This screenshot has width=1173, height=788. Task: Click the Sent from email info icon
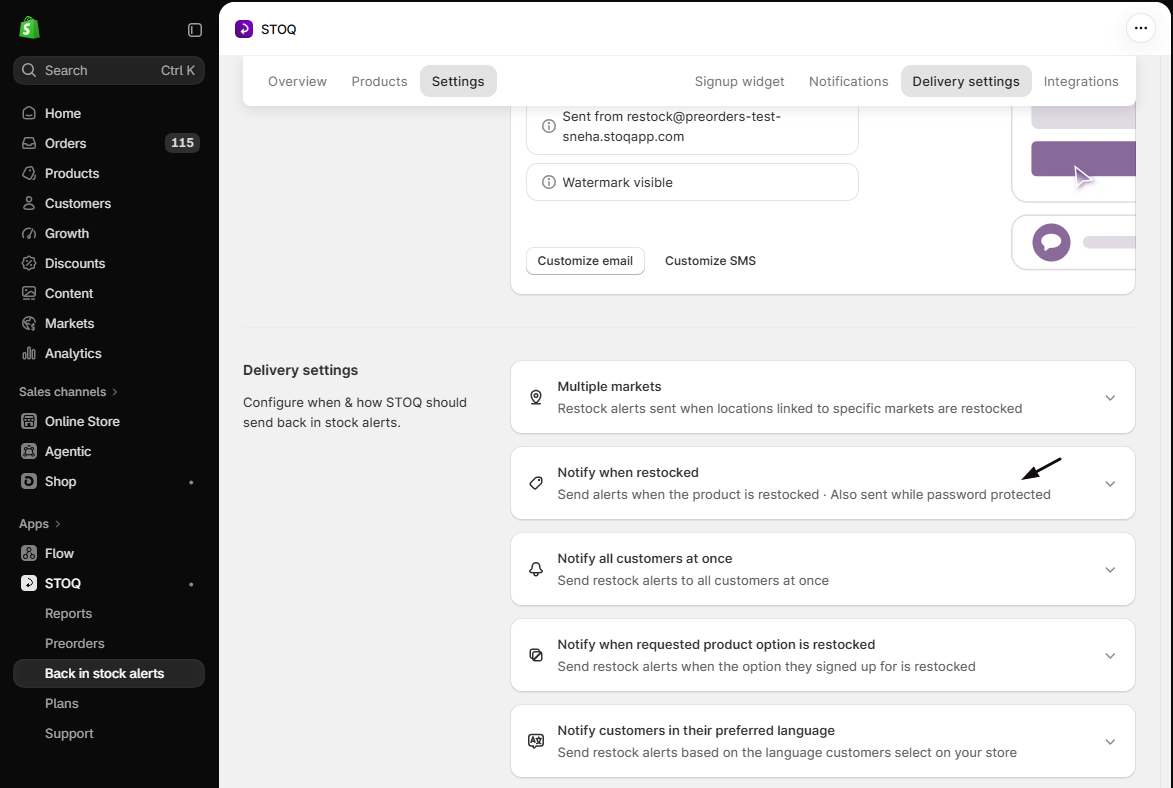coord(548,126)
